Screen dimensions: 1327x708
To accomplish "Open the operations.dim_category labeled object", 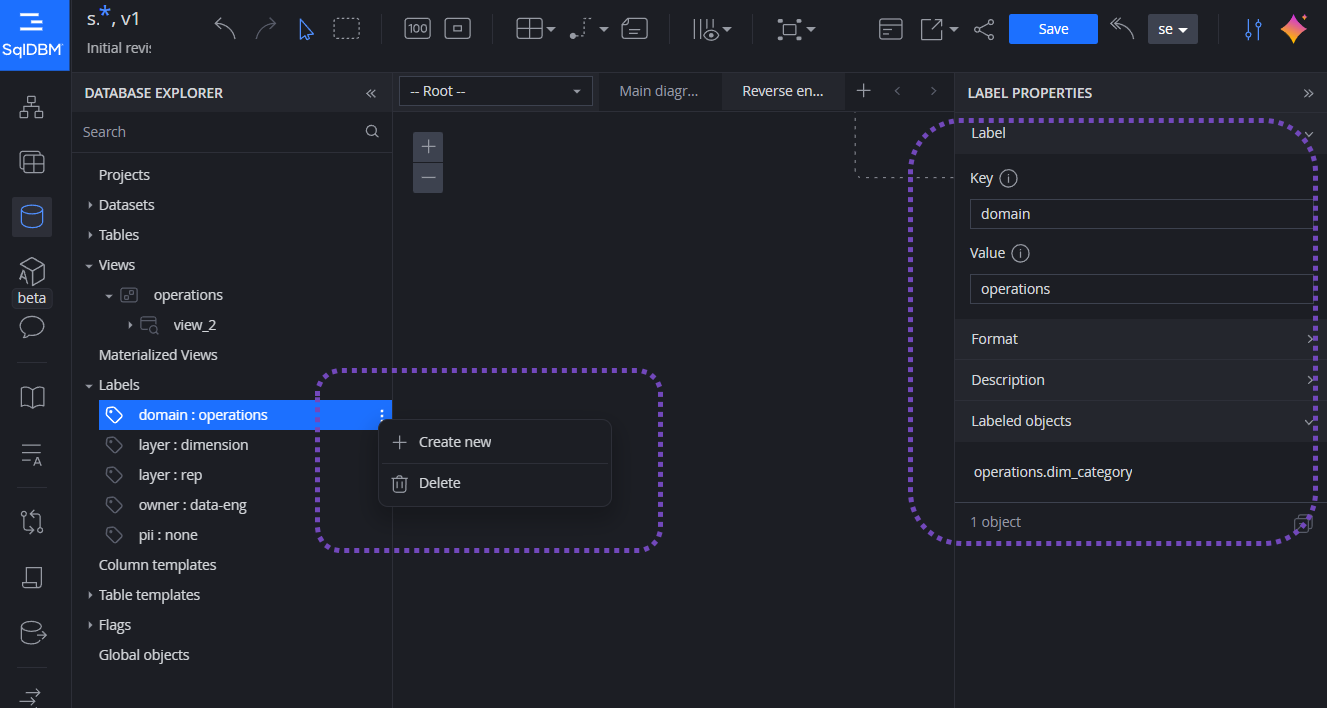I will pos(1053,472).
